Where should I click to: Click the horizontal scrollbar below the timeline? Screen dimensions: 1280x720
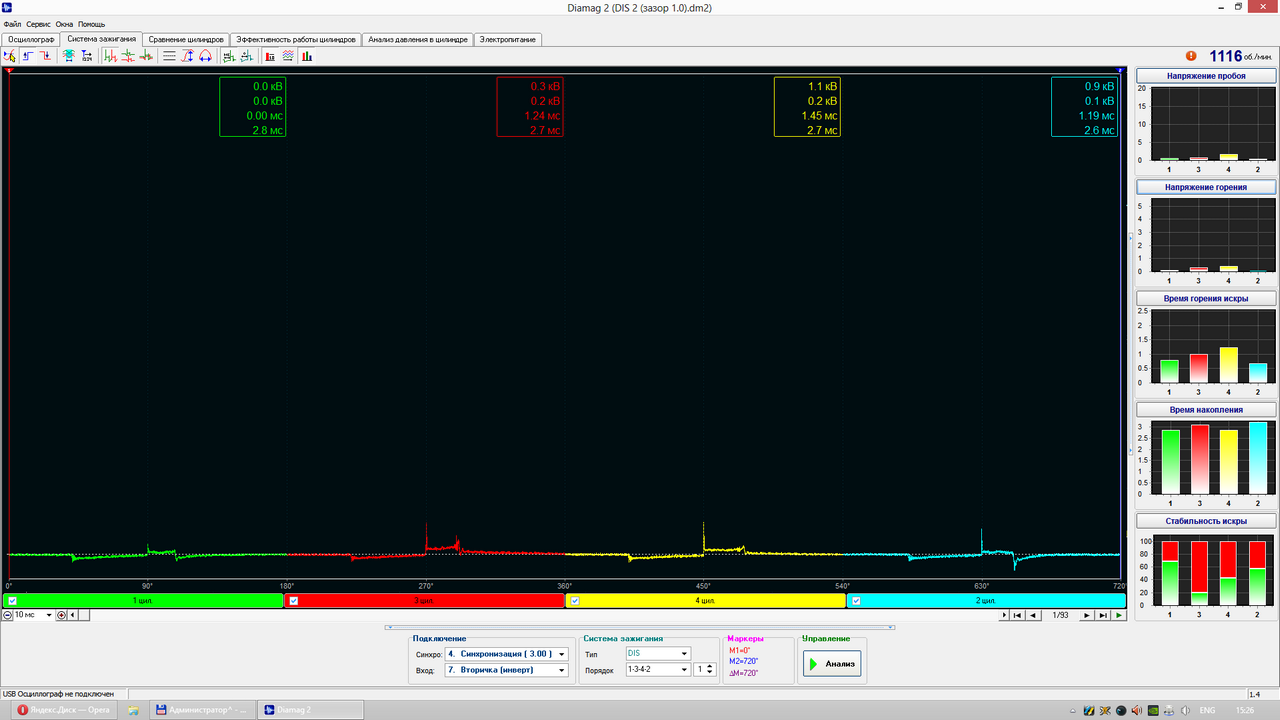pos(540,615)
